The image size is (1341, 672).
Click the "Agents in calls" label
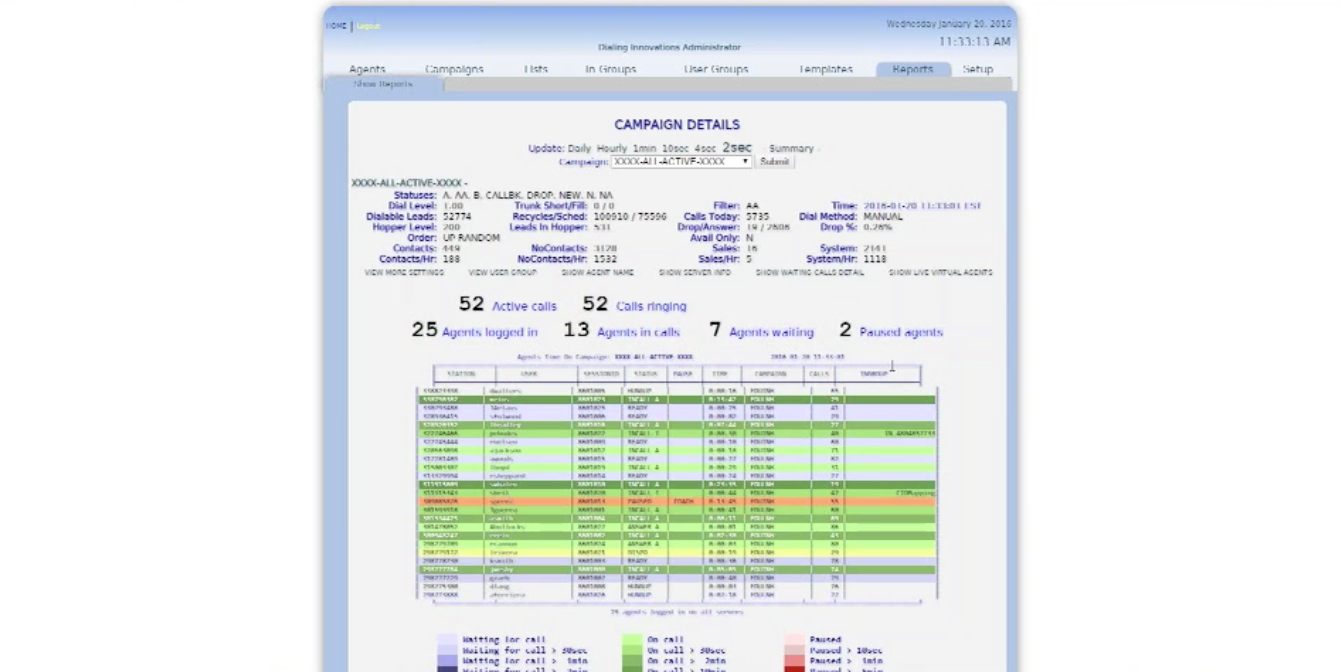click(638, 332)
